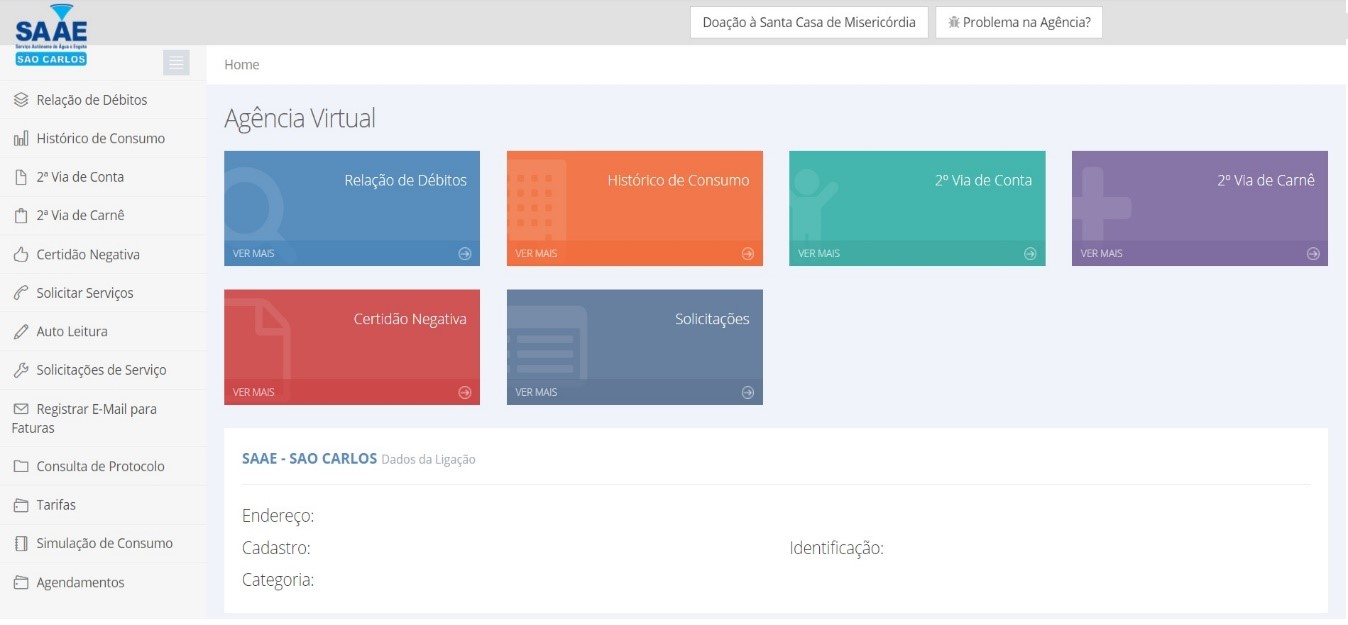1348x625 pixels.
Task: Click the Certidão Negativa thumbs-up icon in sidebar
Action: (21, 255)
